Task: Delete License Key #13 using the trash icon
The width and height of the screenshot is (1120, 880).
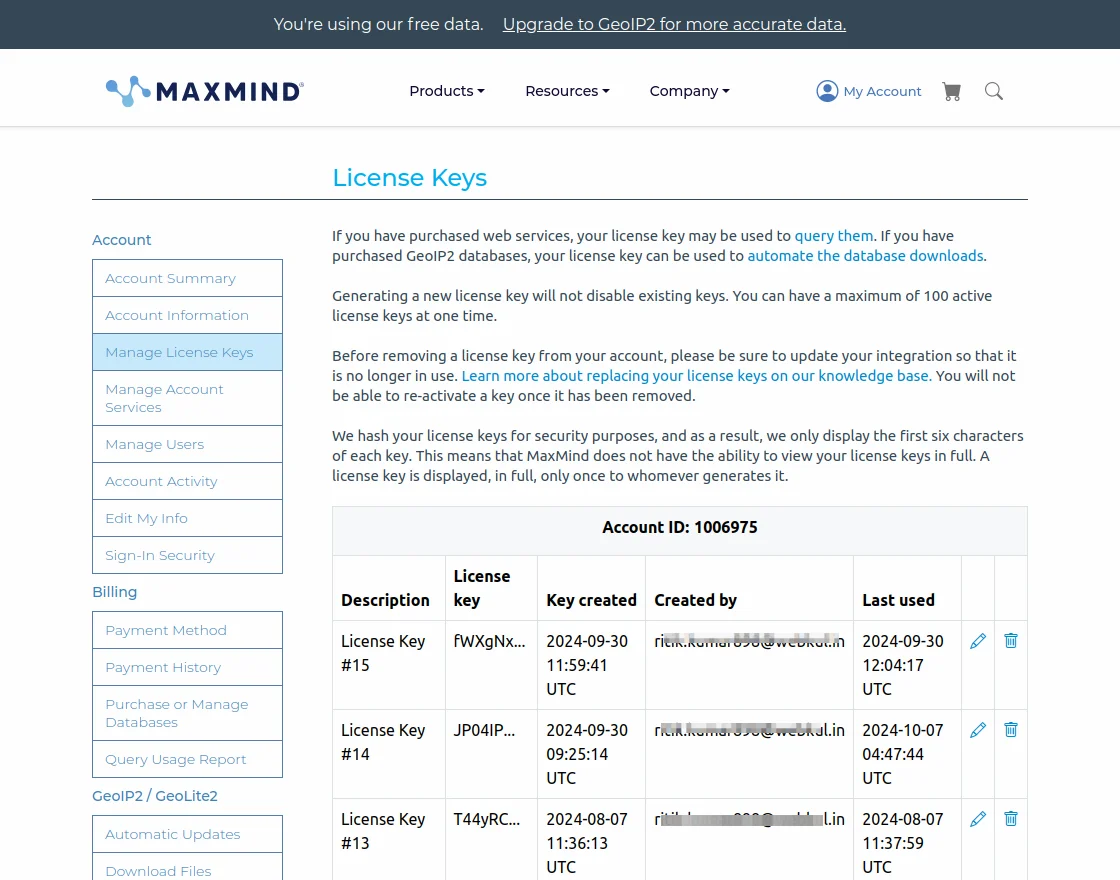Action: (x=1011, y=818)
